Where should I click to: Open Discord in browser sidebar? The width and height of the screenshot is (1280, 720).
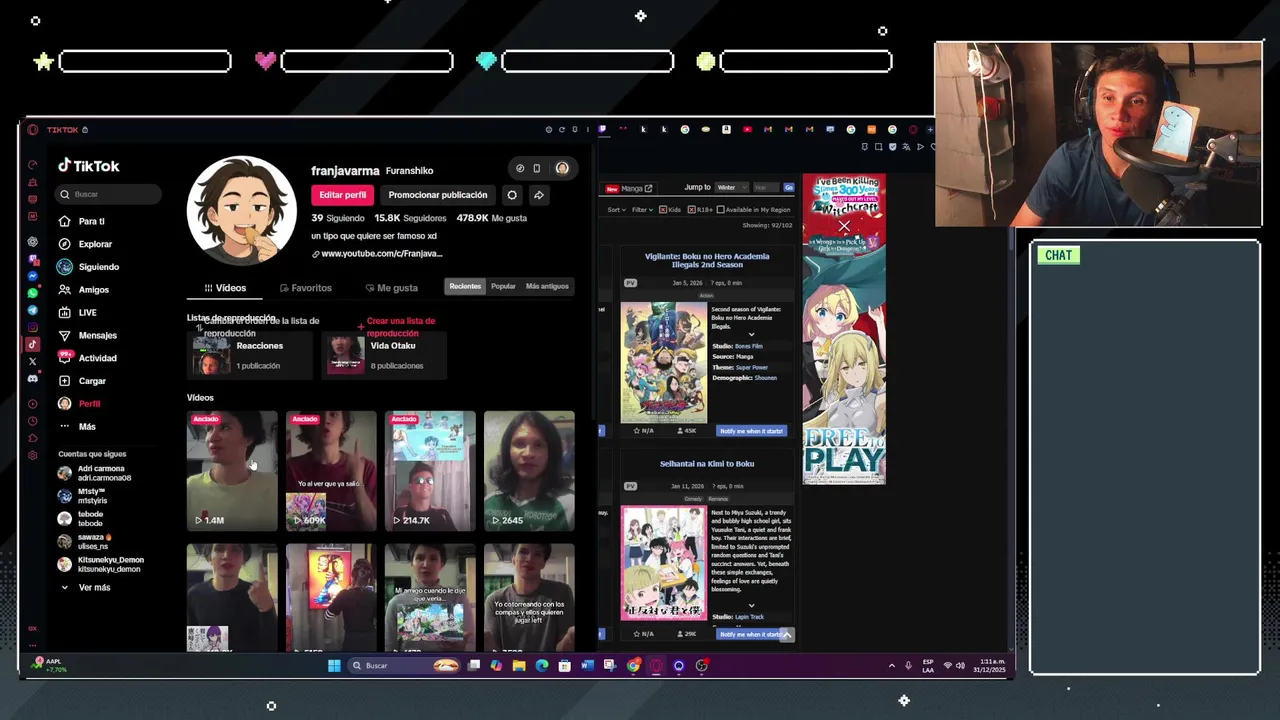tap(33, 379)
